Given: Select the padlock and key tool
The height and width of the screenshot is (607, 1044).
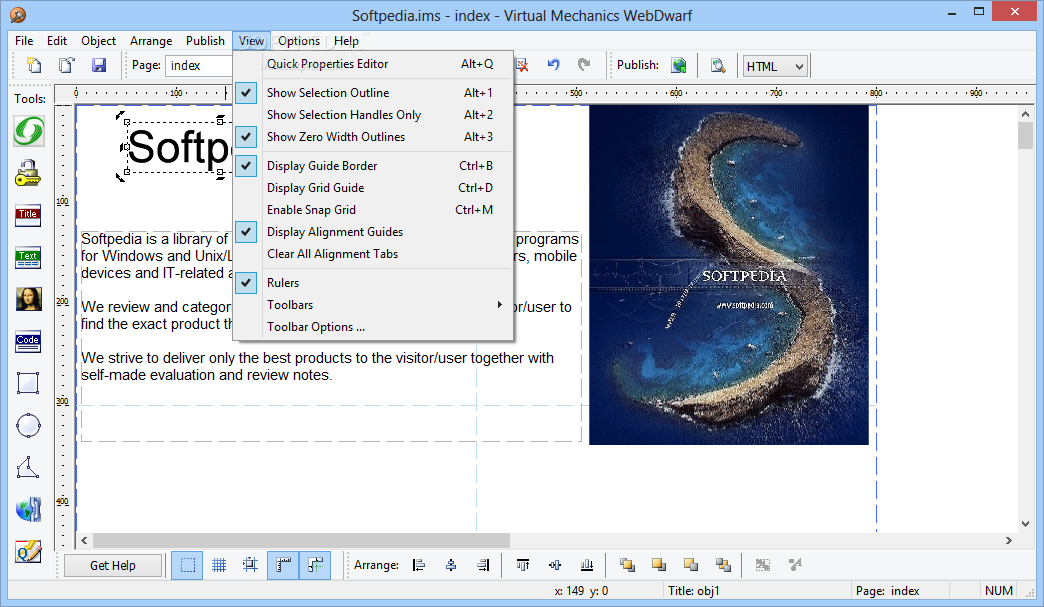Looking at the screenshot, I should click(x=28, y=173).
